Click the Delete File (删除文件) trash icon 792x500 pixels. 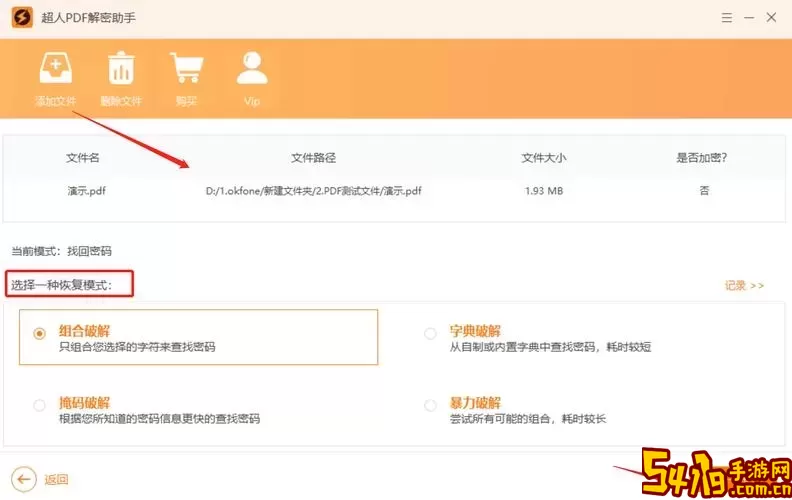121,68
